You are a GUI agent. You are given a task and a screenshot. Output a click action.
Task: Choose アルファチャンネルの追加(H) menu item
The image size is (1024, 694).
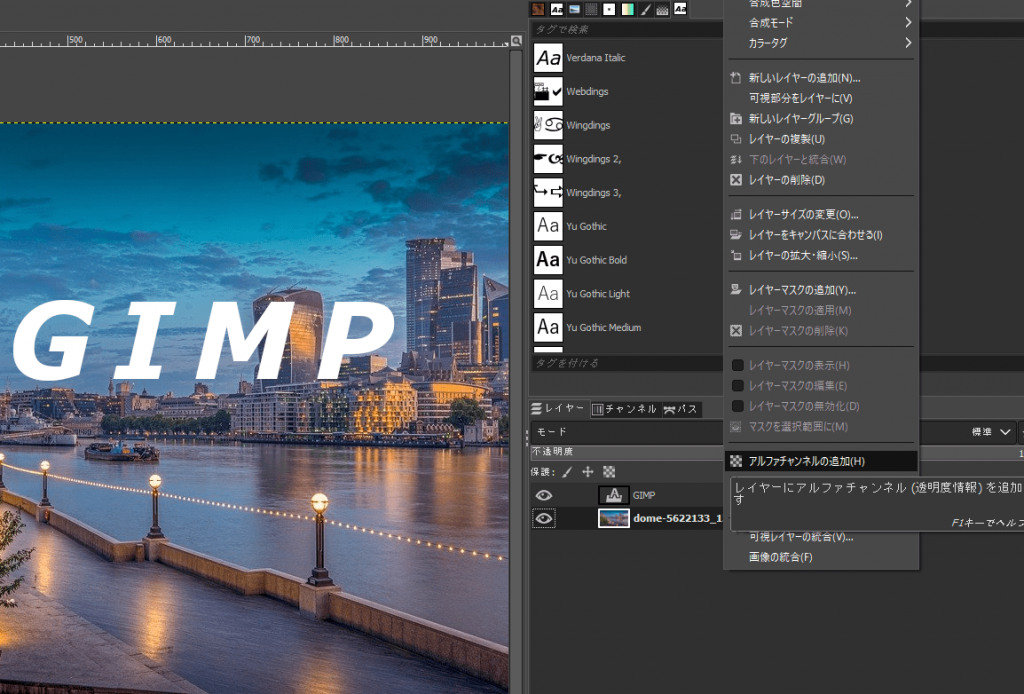821,462
